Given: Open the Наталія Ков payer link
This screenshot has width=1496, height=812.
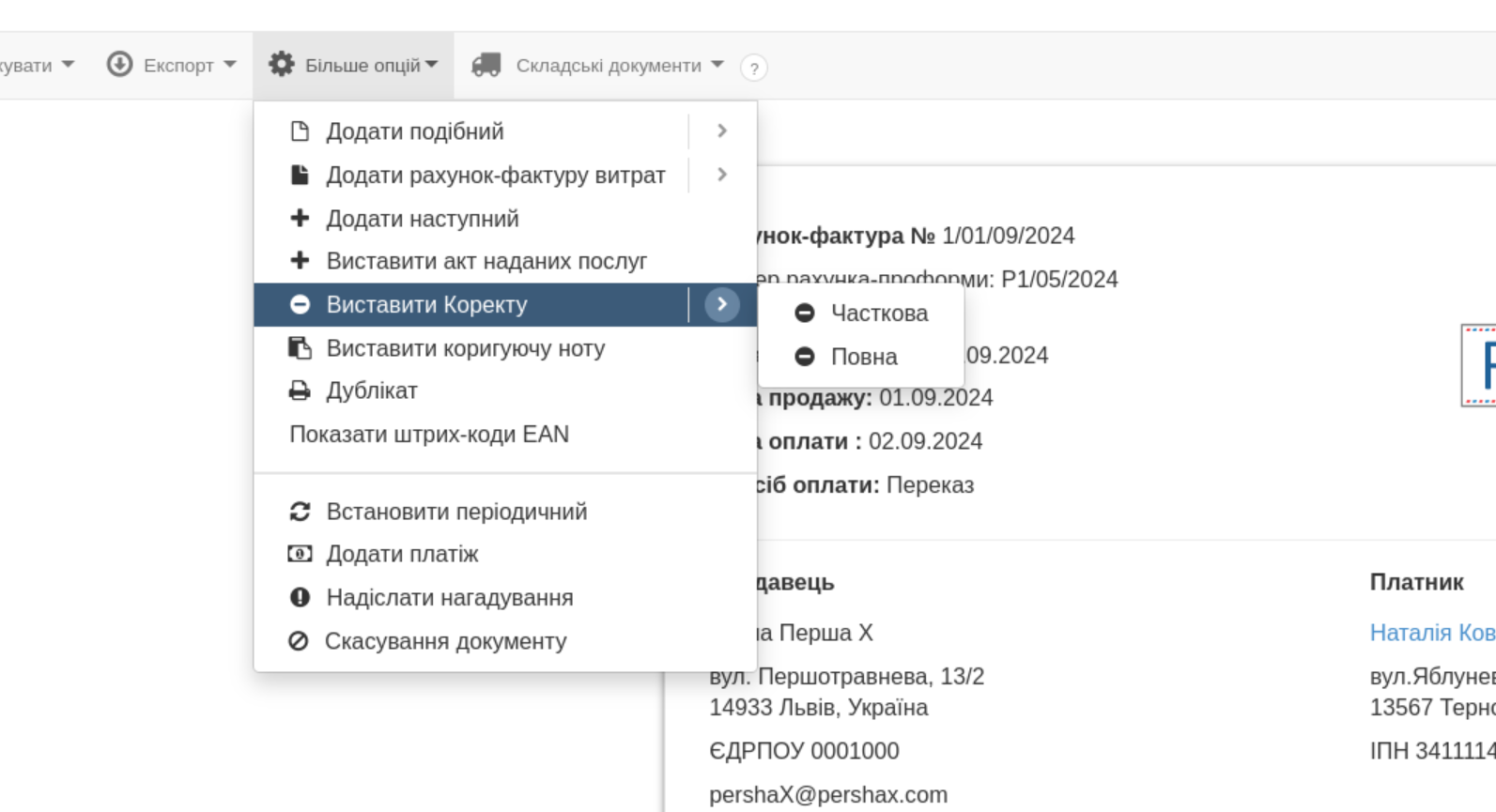Looking at the screenshot, I should (x=1431, y=633).
